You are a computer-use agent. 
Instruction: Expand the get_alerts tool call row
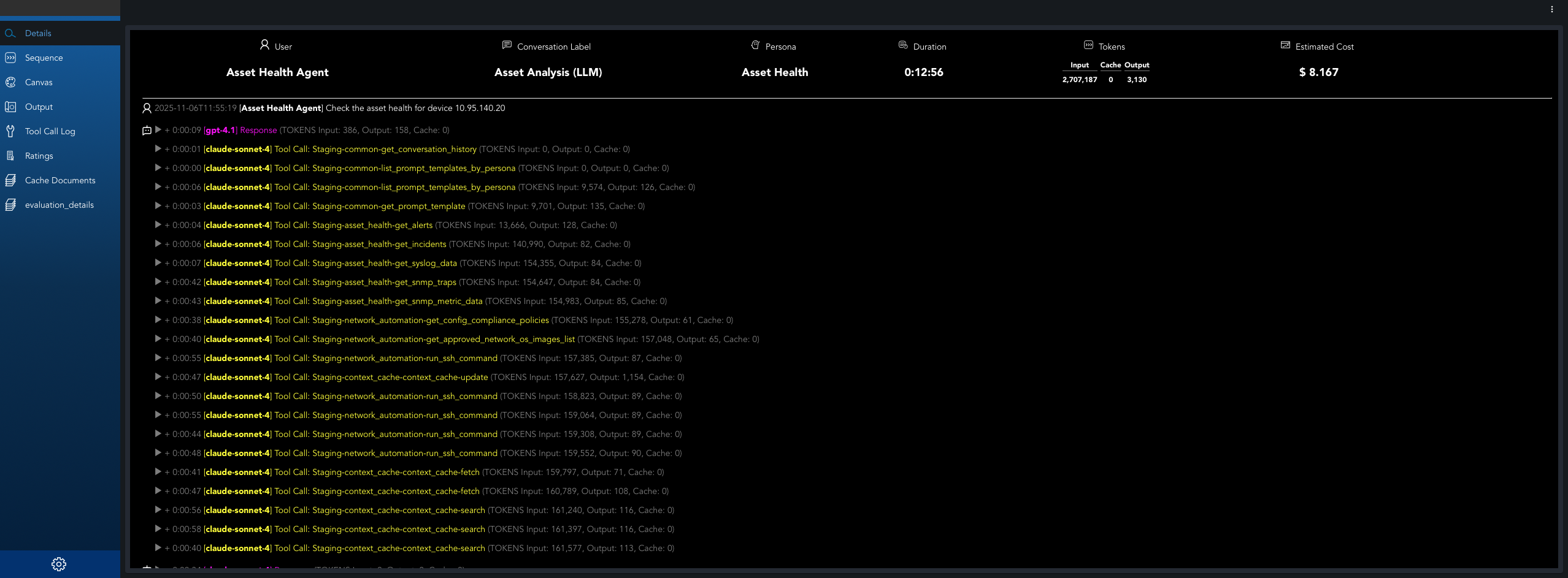coord(158,225)
